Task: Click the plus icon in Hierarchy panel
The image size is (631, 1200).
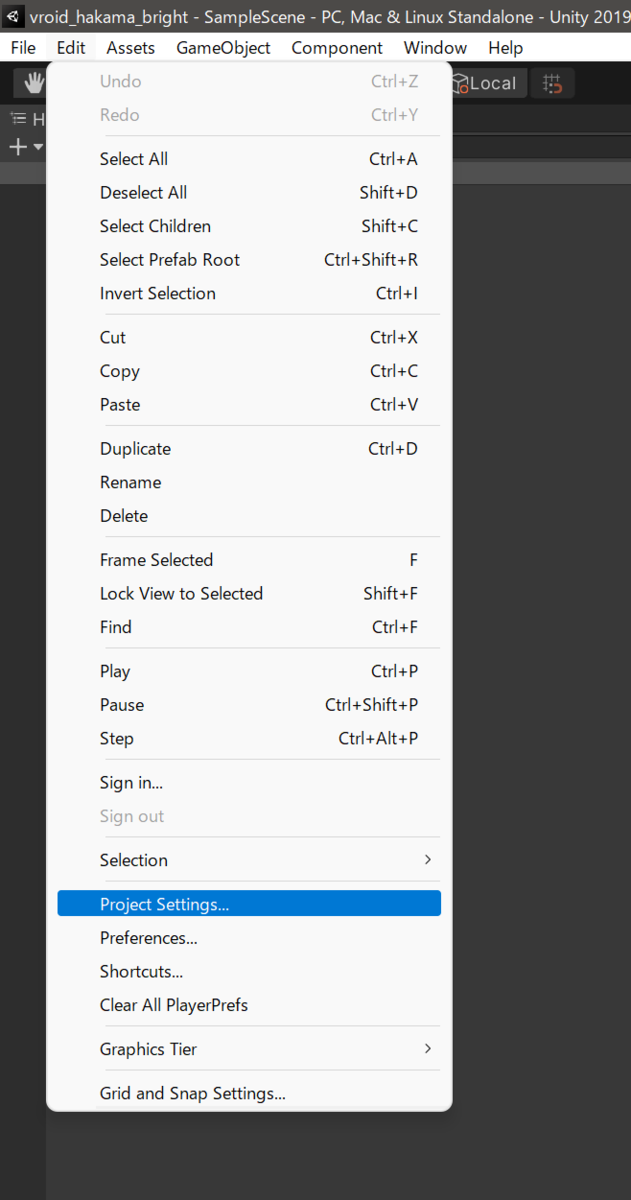Action: pyautogui.click(x=17, y=147)
